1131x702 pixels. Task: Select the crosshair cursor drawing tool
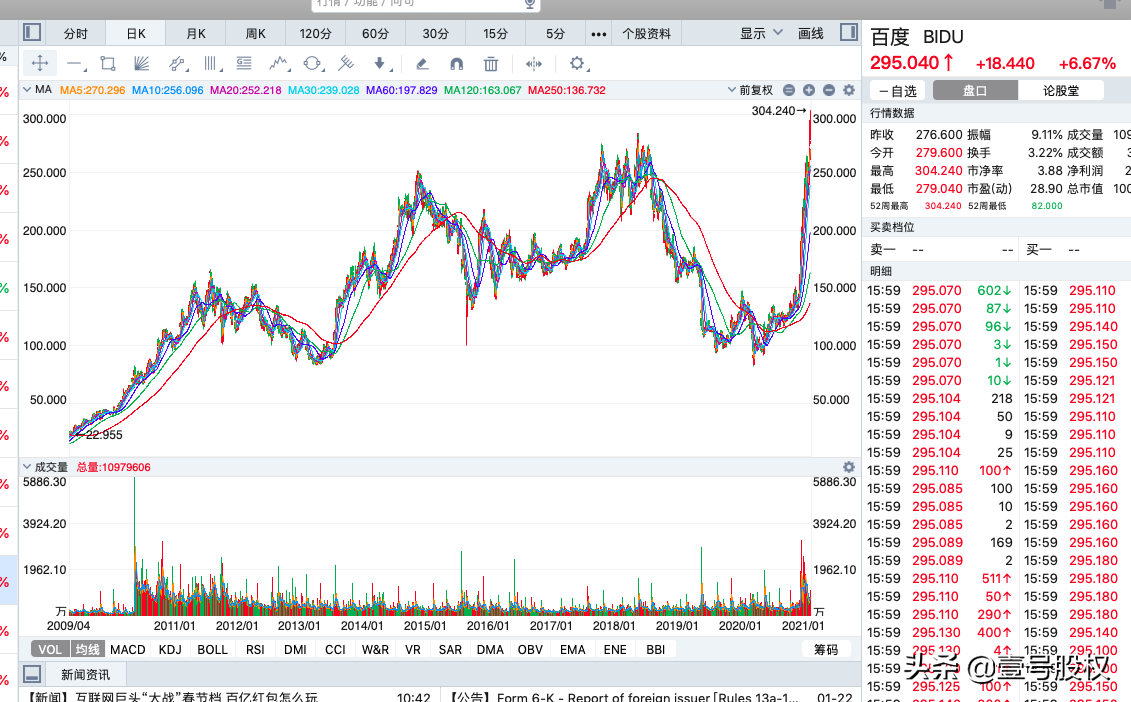click(x=40, y=64)
